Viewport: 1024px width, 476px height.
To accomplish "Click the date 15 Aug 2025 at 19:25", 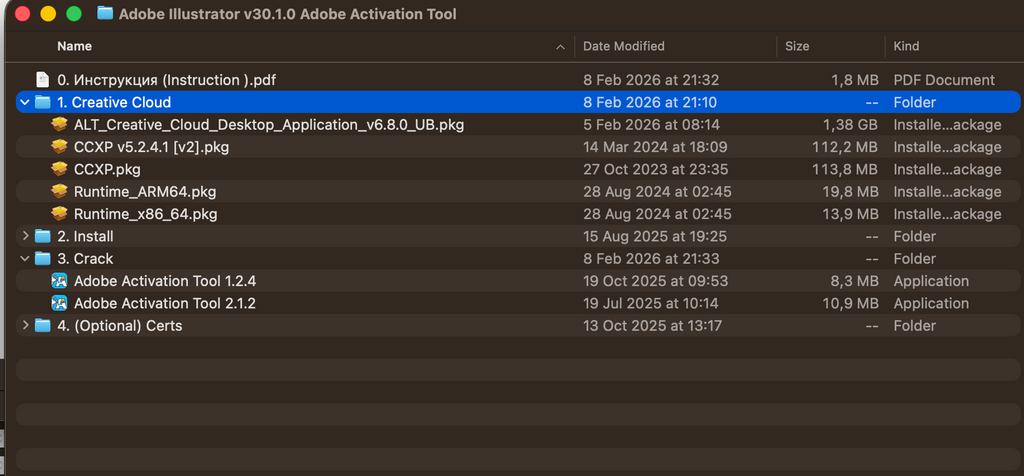I will 654,236.
